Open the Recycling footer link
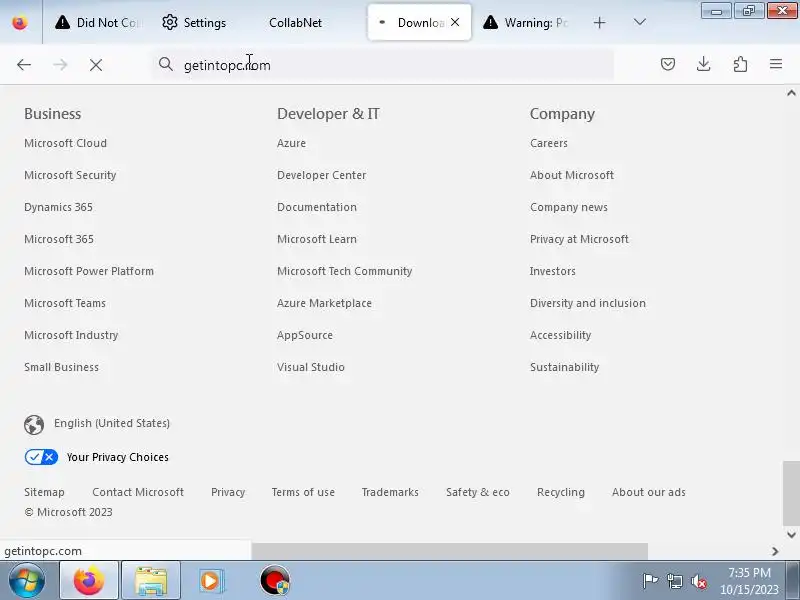This screenshot has height=600, width=800. pyautogui.click(x=561, y=492)
